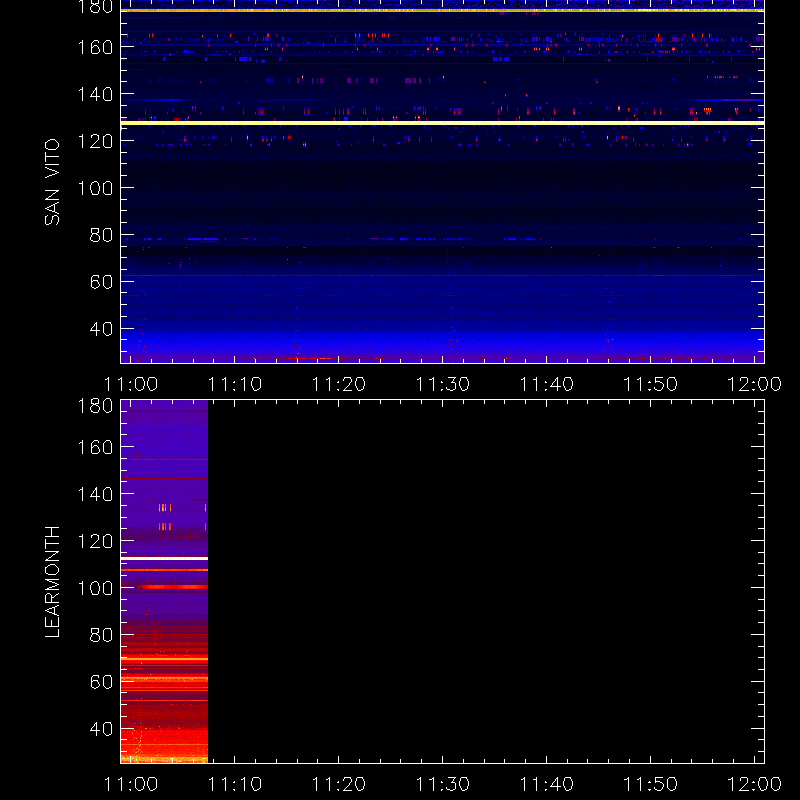The width and height of the screenshot is (800, 800).
Task: Select the 40 tick label on SAN VITO plot
Action: (x=101, y=329)
